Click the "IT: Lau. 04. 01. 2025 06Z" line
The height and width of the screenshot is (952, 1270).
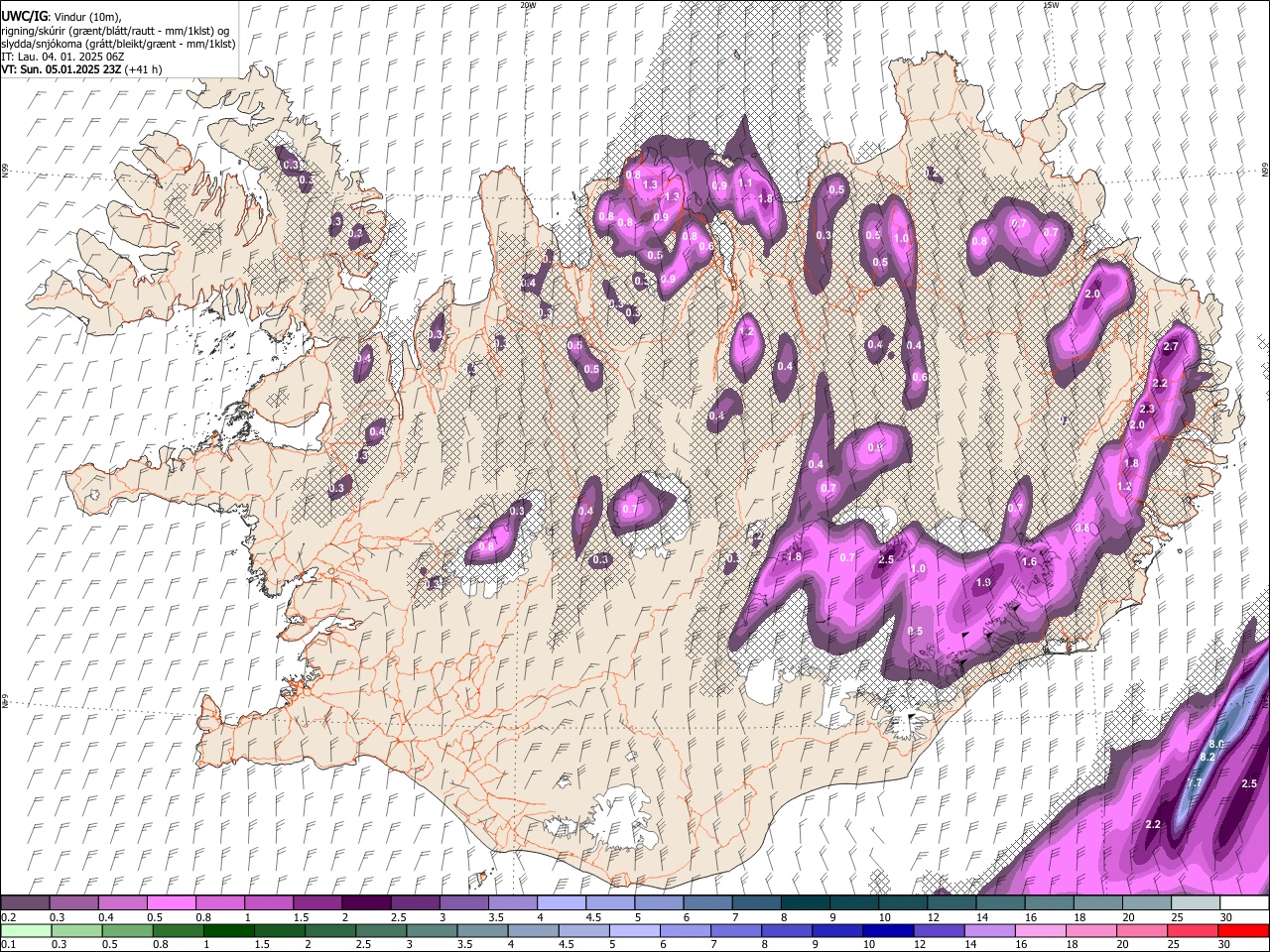pyautogui.click(x=63, y=57)
